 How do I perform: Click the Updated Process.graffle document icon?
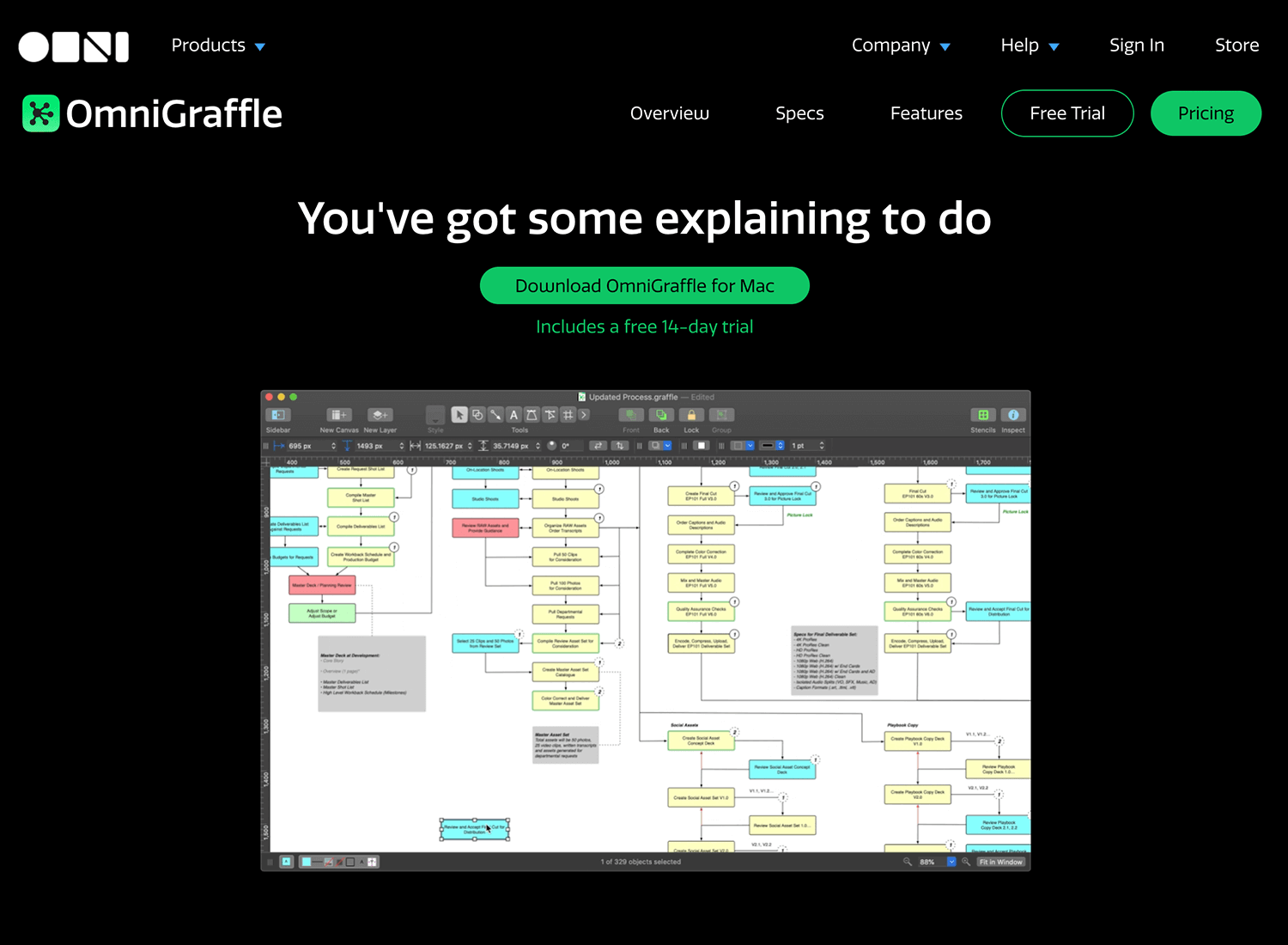581,397
